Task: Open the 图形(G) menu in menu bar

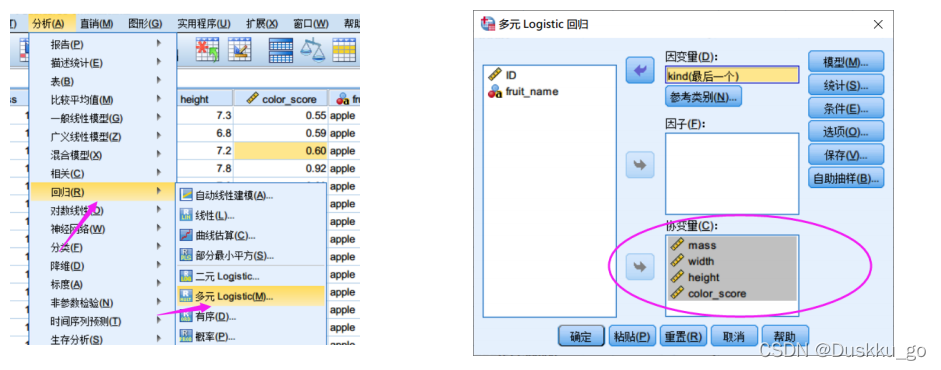Action: click(145, 23)
